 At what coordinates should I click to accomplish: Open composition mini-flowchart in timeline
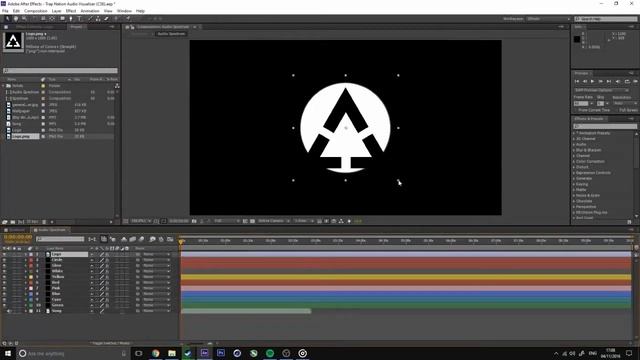click(x=92, y=239)
